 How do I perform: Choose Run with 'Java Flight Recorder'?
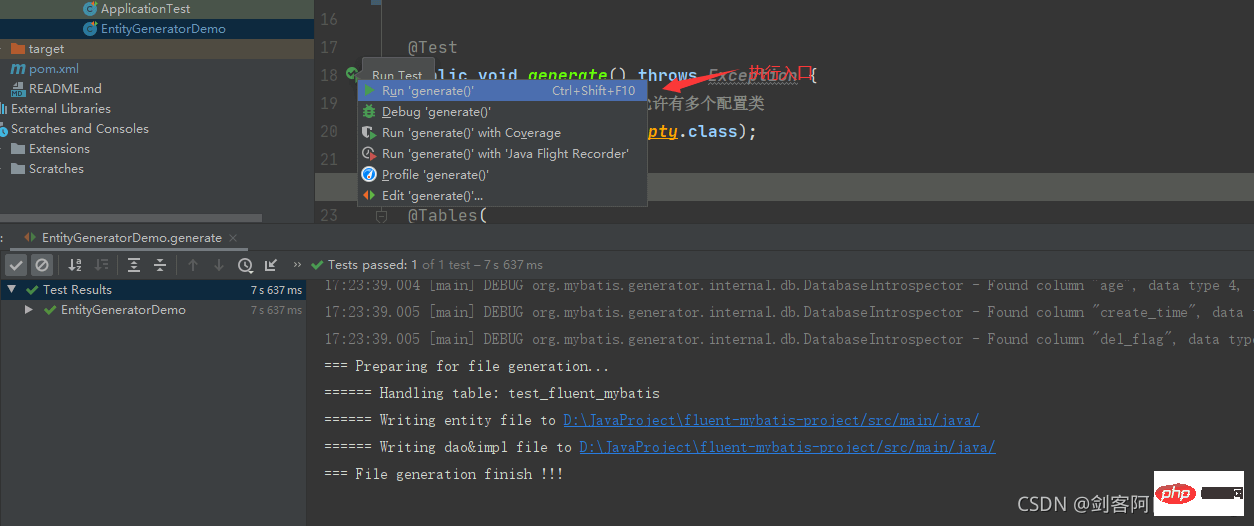[x=502, y=154]
